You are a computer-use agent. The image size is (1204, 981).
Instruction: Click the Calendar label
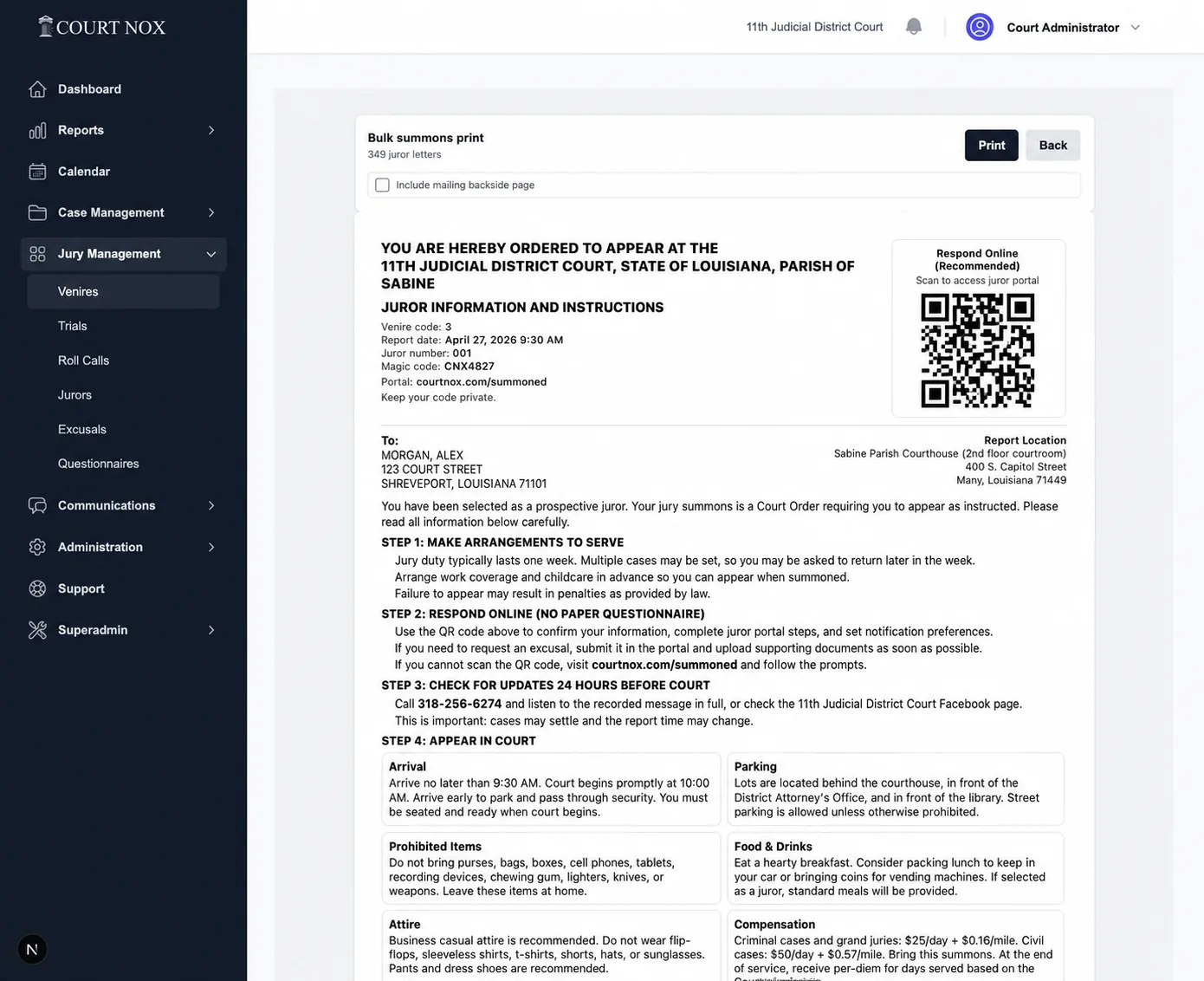click(84, 172)
